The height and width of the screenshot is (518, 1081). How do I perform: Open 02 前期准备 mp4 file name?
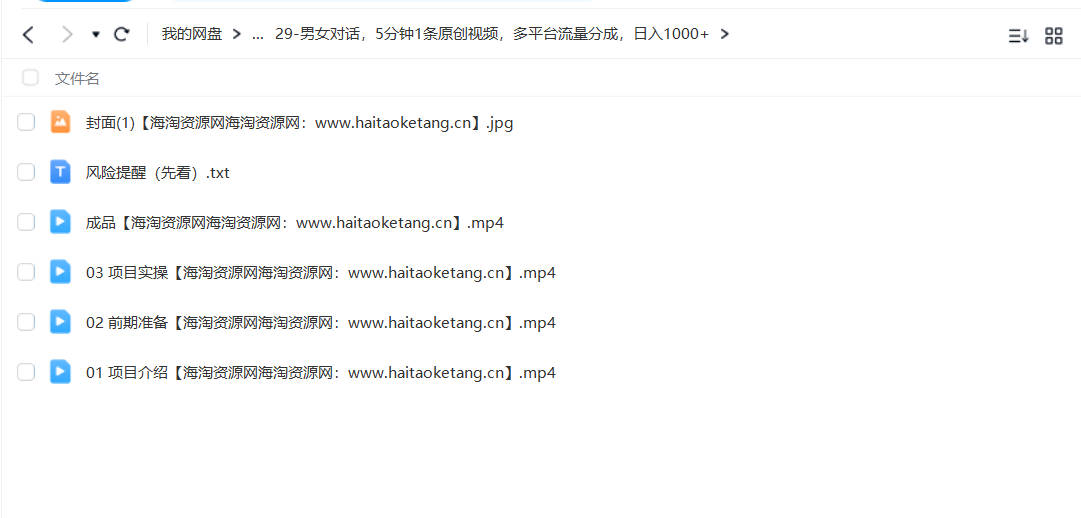tap(321, 323)
